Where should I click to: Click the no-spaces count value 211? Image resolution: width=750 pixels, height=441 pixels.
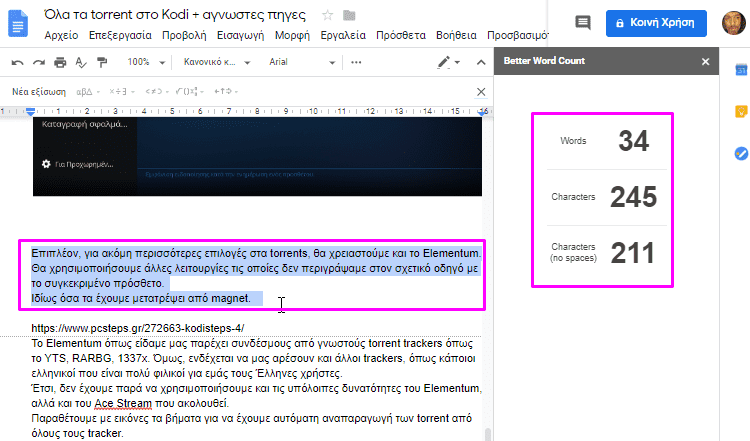(632, 253)
